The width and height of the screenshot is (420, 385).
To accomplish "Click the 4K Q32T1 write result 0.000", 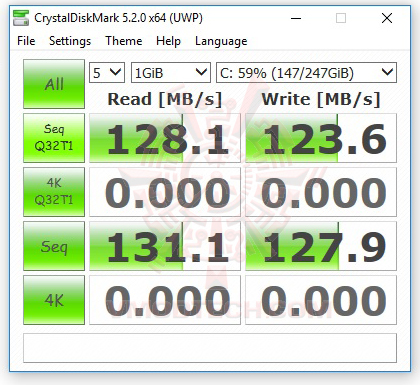I will 321,192.
